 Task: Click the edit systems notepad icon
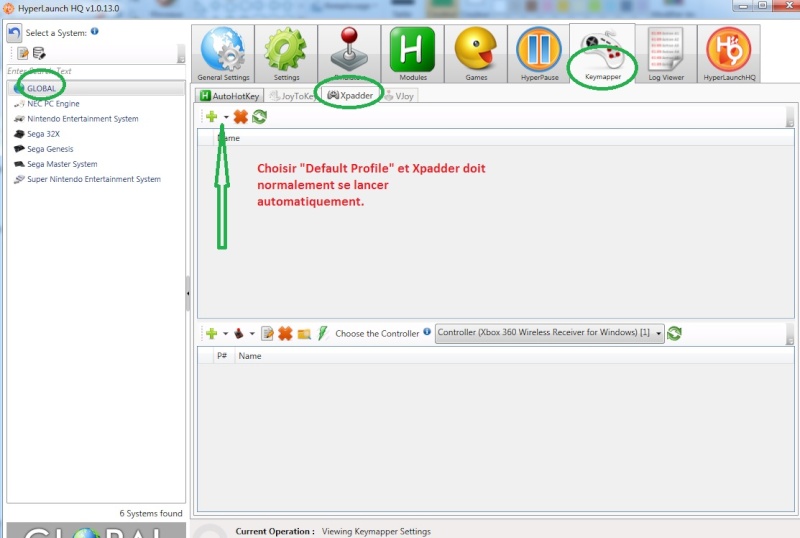pyautogui.click(x=23, y=53)
